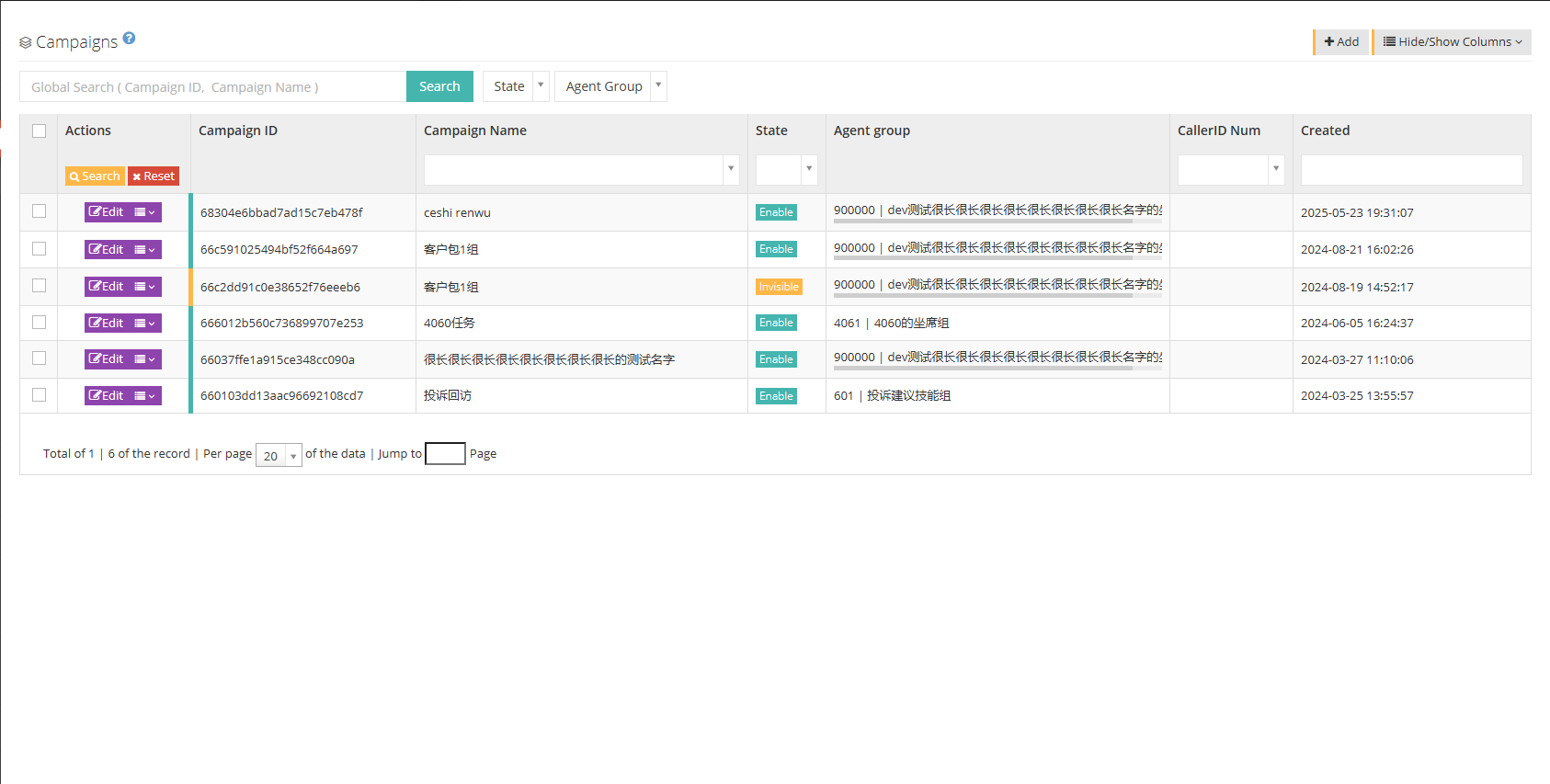The width and height of the screenshot is (1550, 784).
Task: Check the box for the 投诉回访 row
Action: 39,394
